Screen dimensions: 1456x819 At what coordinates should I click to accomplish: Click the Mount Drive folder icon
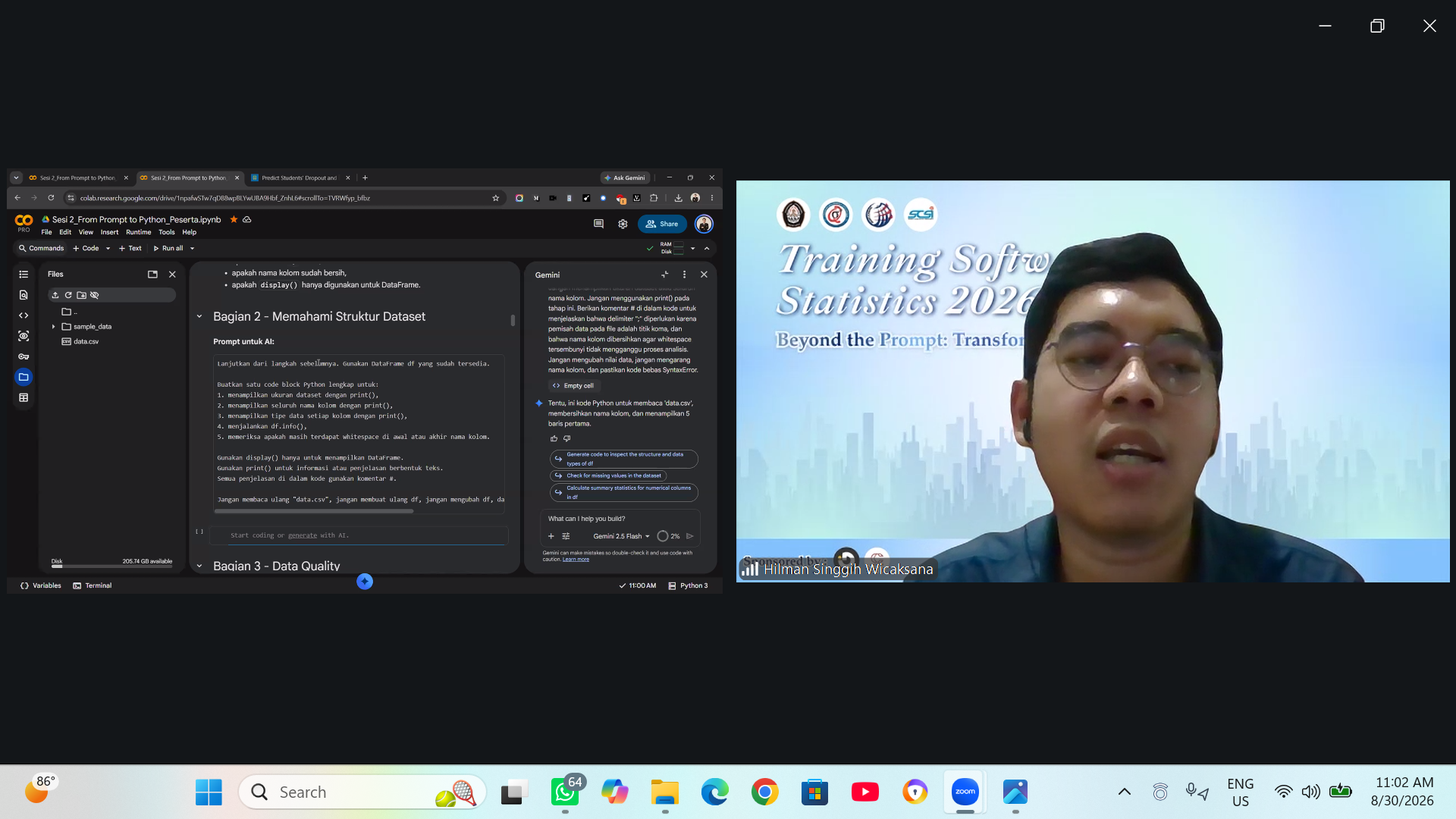click(81, 295)
